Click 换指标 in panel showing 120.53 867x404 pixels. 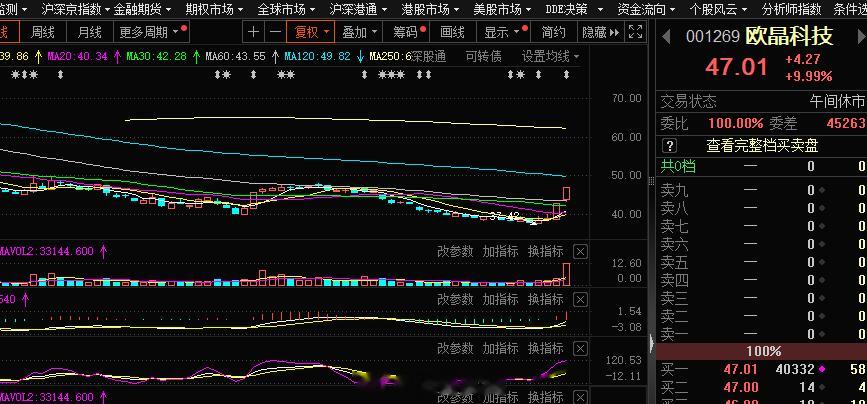point(546,348)
